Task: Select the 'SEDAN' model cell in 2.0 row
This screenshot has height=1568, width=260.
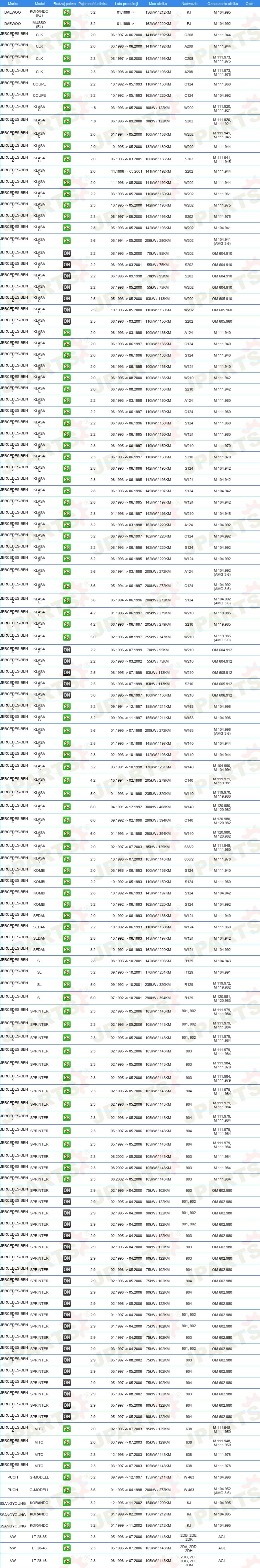Action: tap(39, 915)
